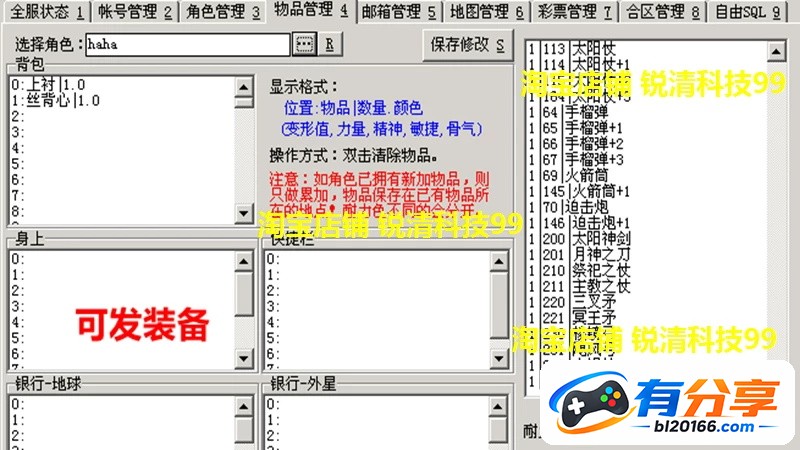Open the 角色管理 3 tab

click(222, 11)
